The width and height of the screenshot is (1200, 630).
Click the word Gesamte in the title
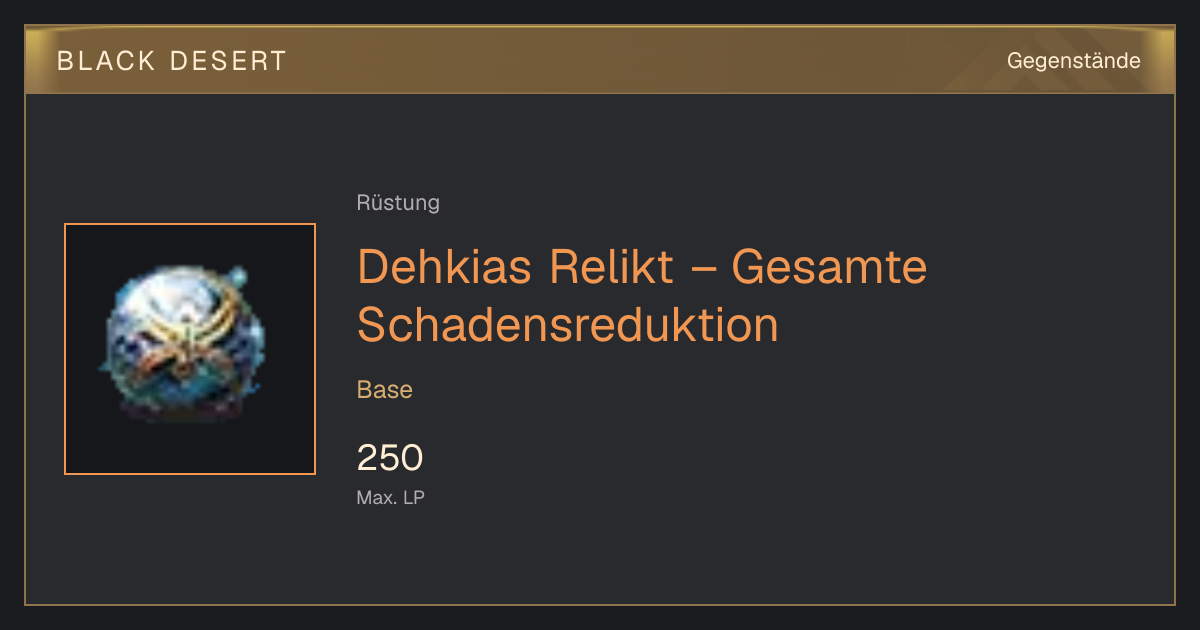click(829, 267)
